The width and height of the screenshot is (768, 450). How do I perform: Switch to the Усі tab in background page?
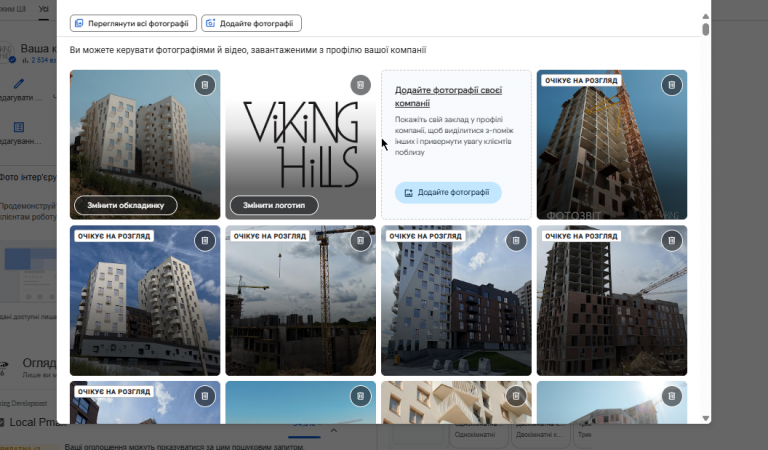coord(44,9)
